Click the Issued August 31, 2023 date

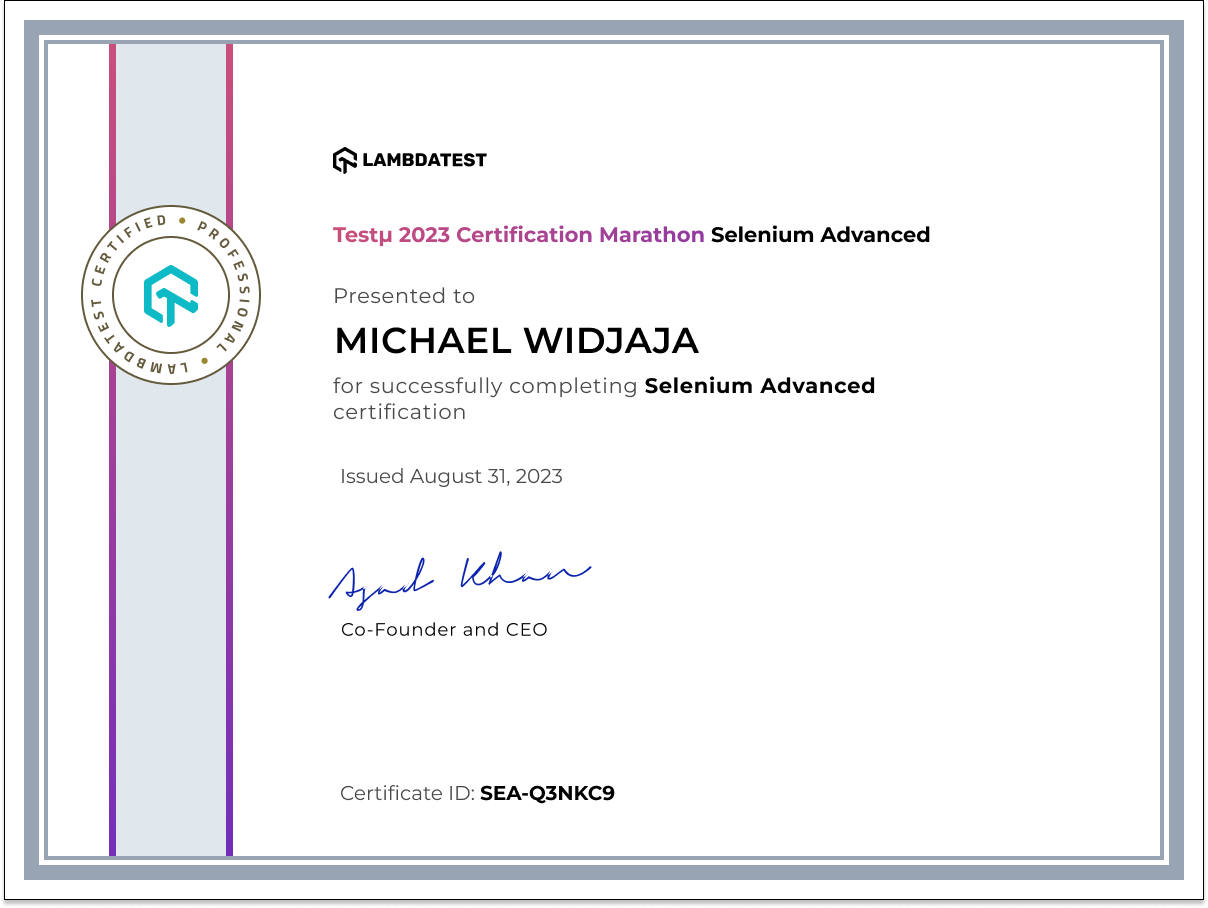click(451, 476)
